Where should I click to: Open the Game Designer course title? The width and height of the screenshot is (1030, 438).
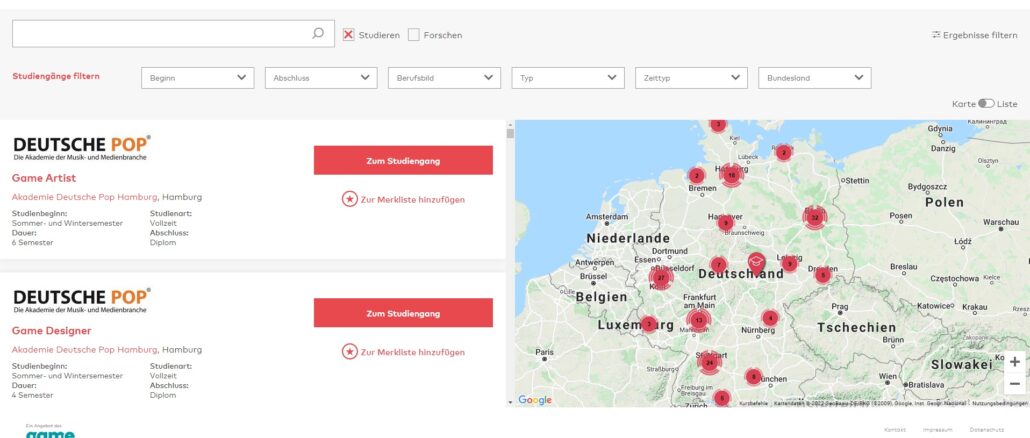point(51,331)
